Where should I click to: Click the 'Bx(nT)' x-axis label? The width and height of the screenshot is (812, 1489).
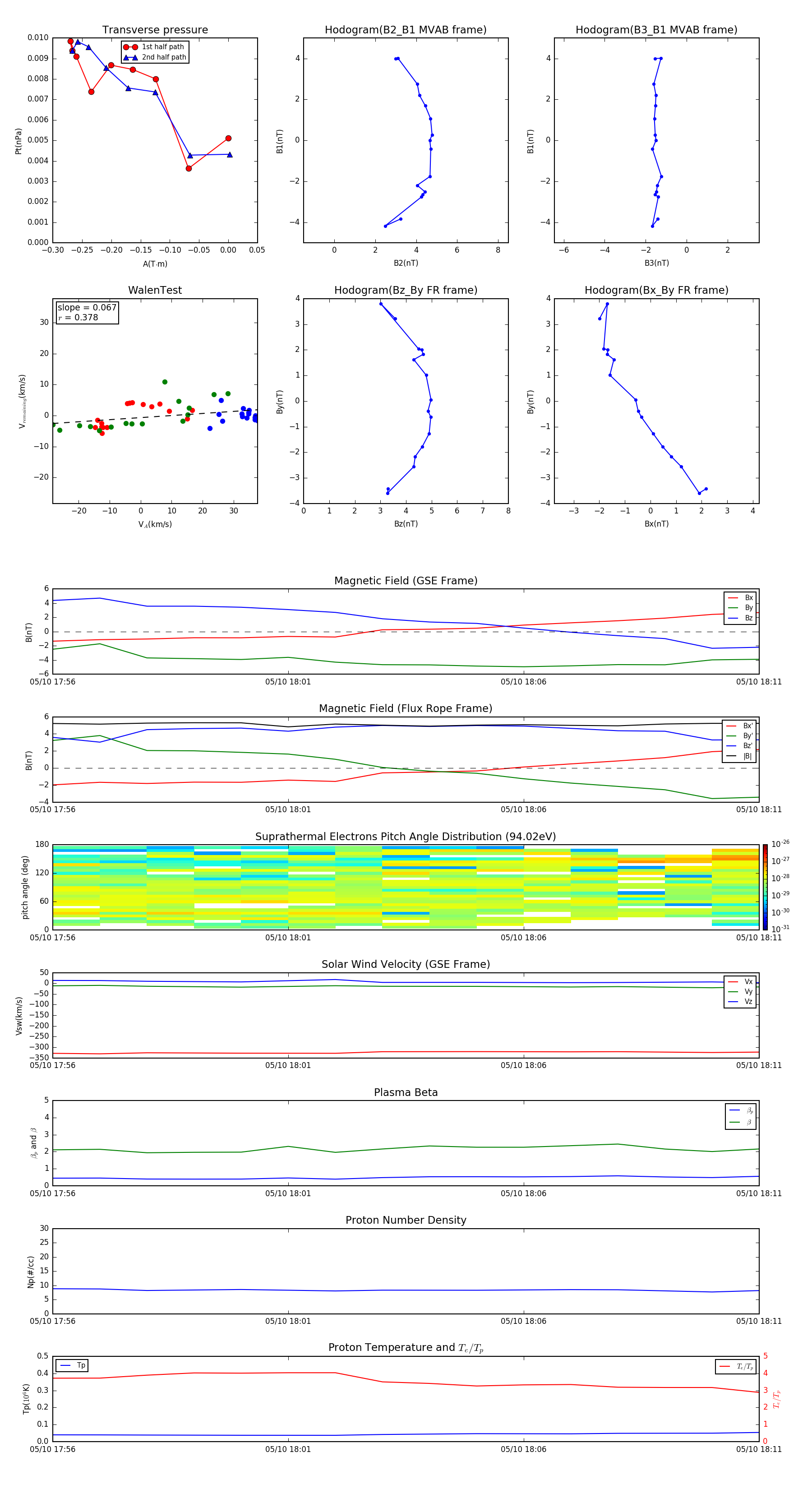coord(656,524)
